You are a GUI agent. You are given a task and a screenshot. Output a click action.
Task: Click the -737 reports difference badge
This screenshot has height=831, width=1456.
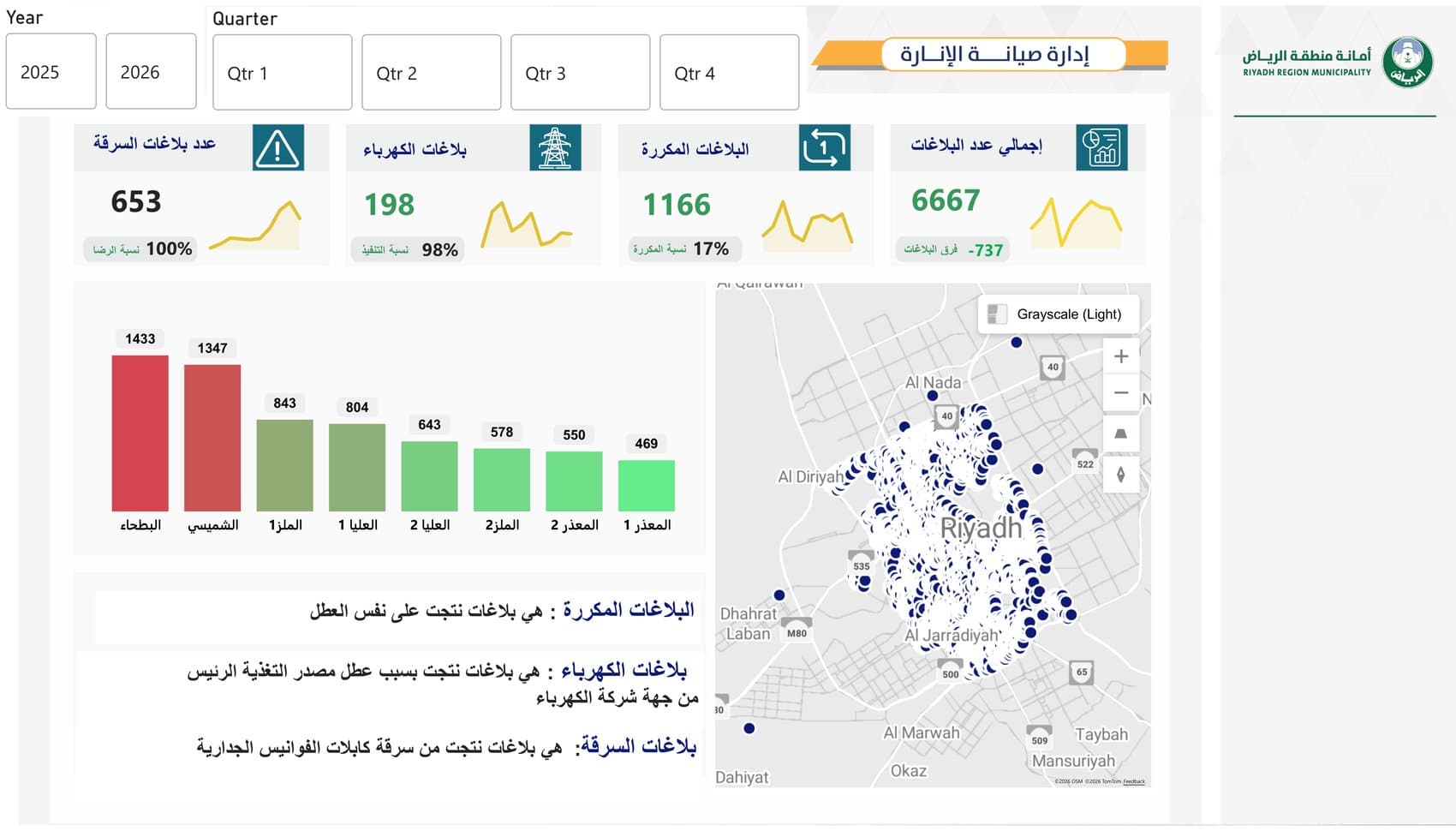tap(953, 249)
